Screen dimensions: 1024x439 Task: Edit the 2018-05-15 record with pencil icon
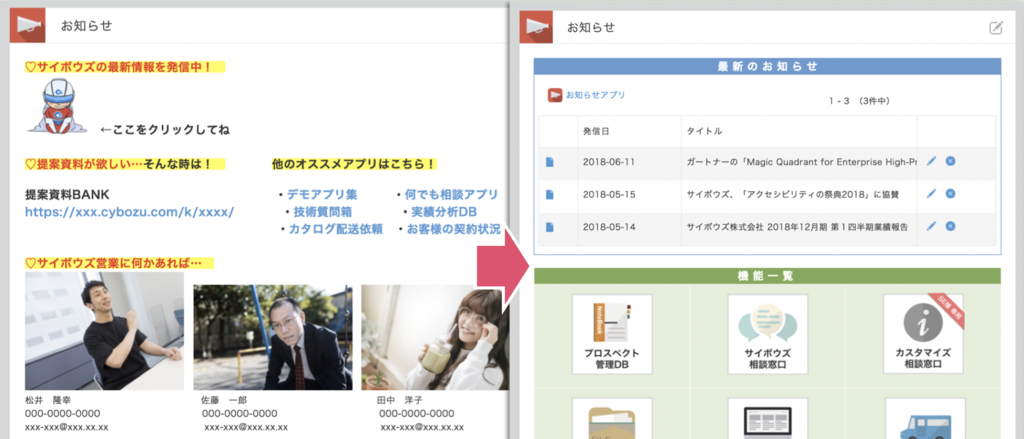tap(931, 193)
